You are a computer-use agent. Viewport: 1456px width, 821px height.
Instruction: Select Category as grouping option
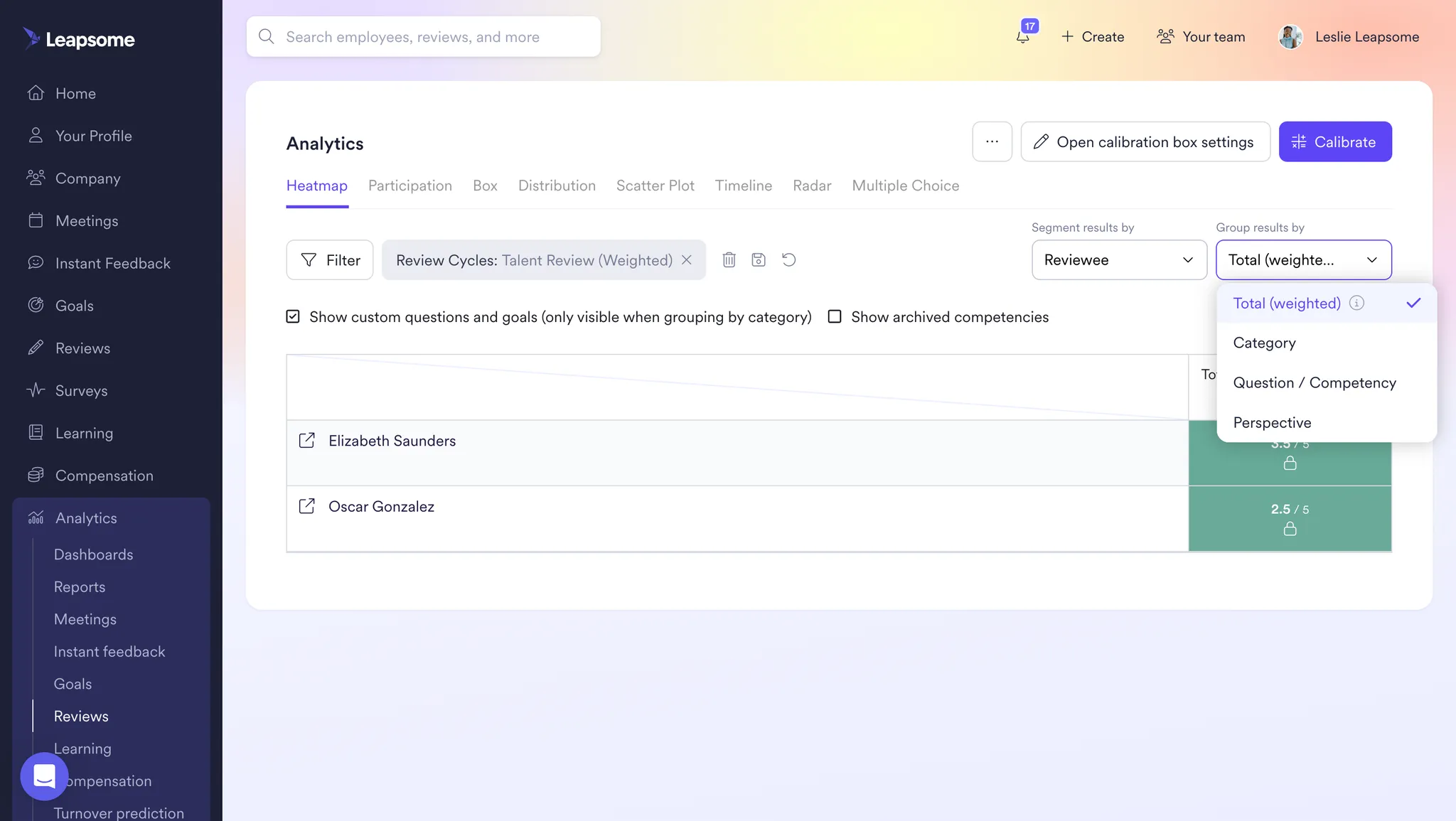(1263, 343)
